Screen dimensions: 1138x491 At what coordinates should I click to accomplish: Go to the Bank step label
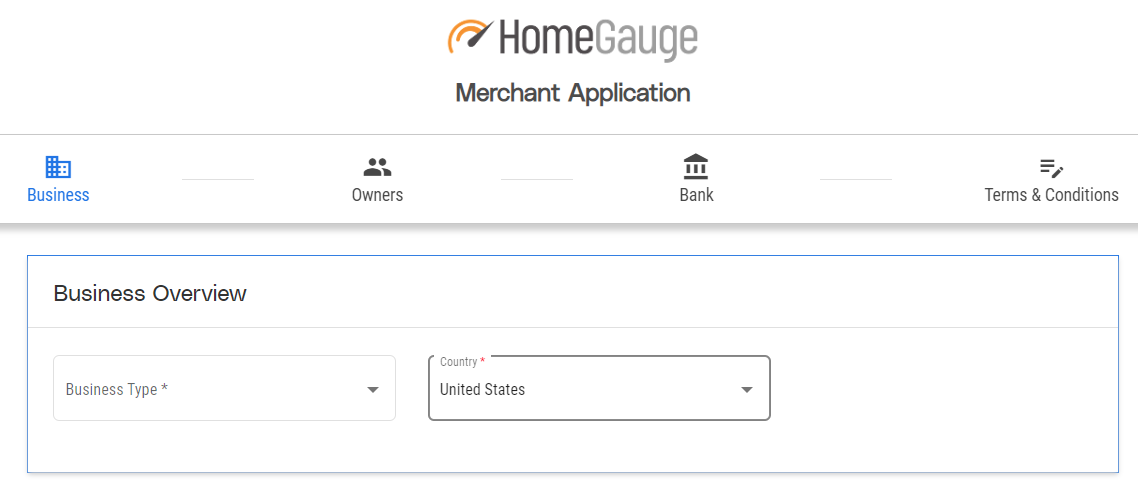click(x=696, y=195)
